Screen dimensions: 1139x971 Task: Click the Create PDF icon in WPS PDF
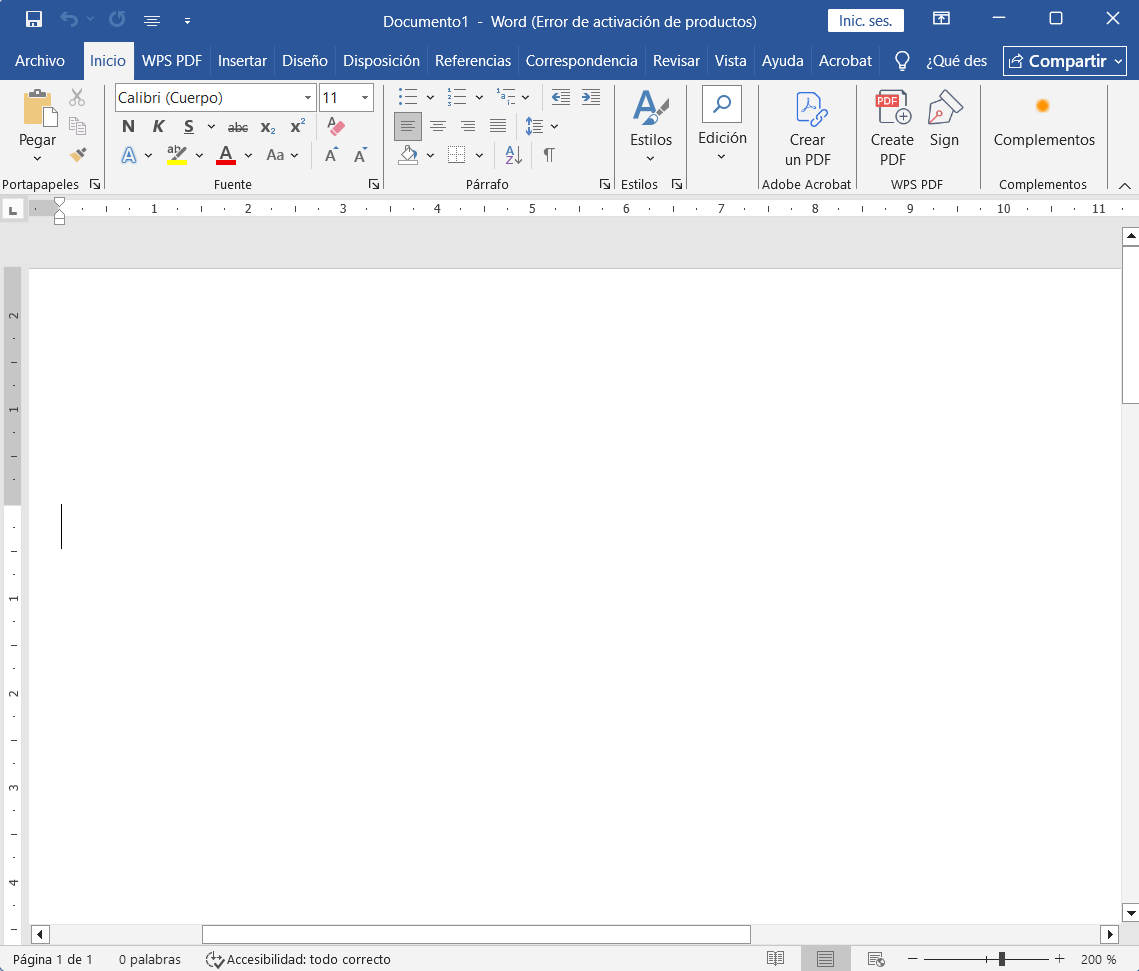click(x=892, y=129)
